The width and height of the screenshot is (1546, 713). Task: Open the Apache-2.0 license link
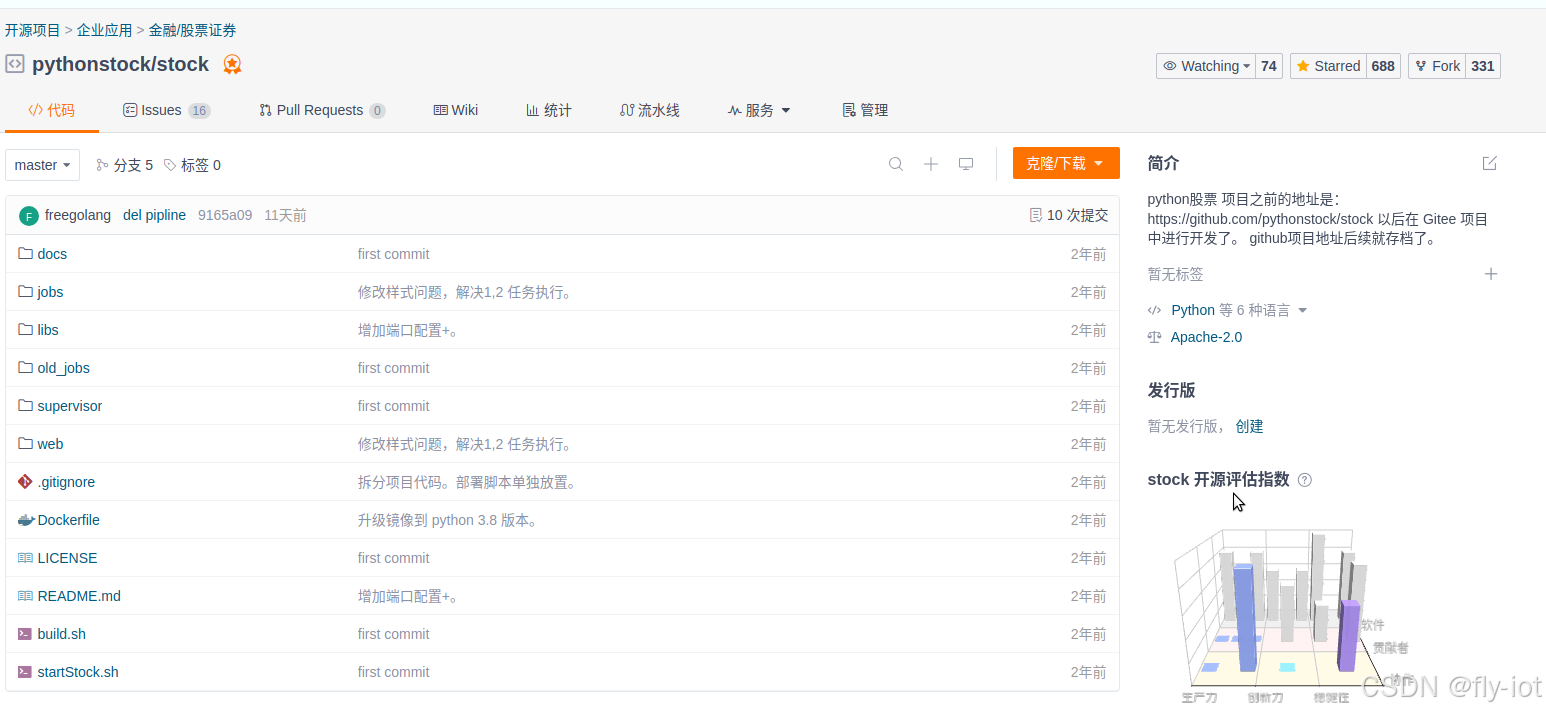1206,338
